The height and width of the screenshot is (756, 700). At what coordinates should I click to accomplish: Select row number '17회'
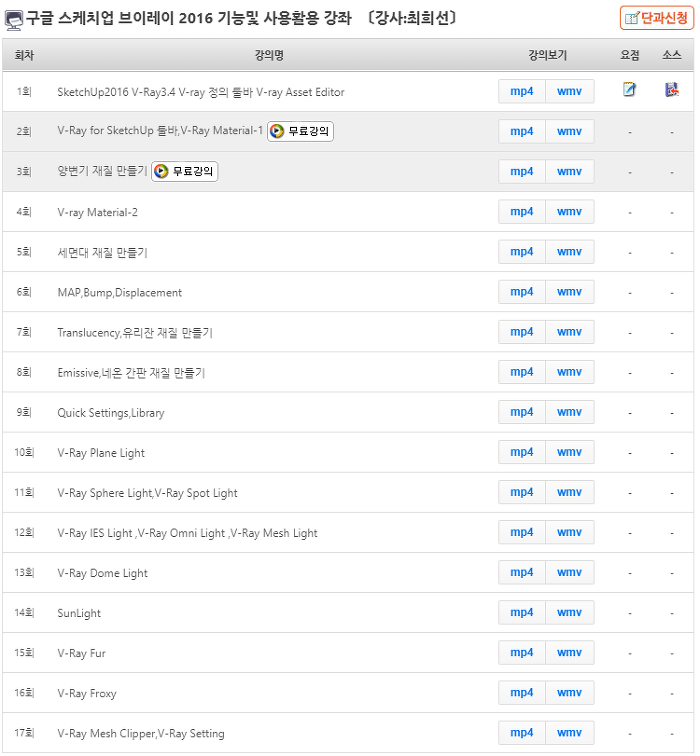click(x=24, y=733)
